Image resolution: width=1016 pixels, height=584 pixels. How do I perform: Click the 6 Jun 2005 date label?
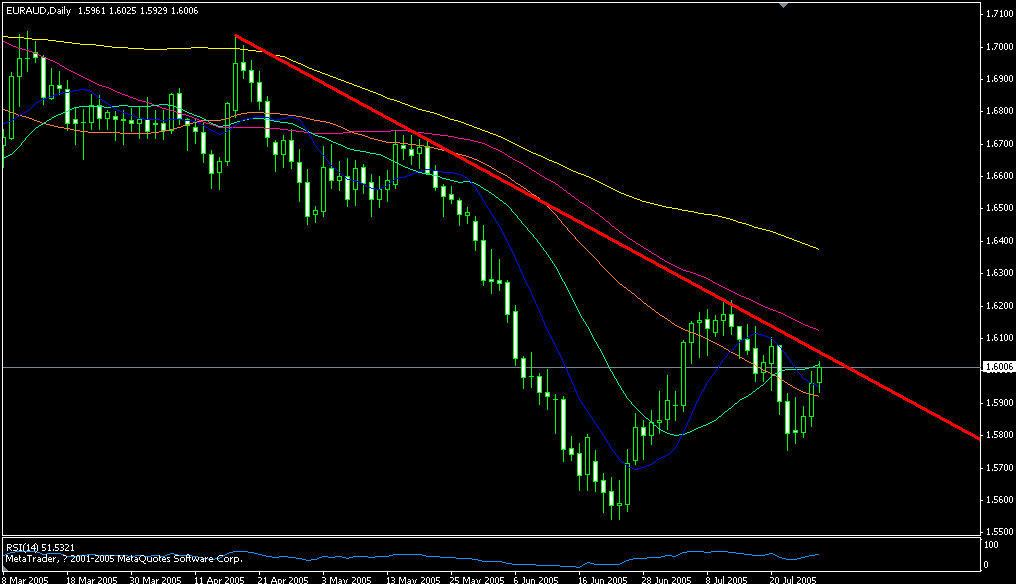[x=536, y=579]
